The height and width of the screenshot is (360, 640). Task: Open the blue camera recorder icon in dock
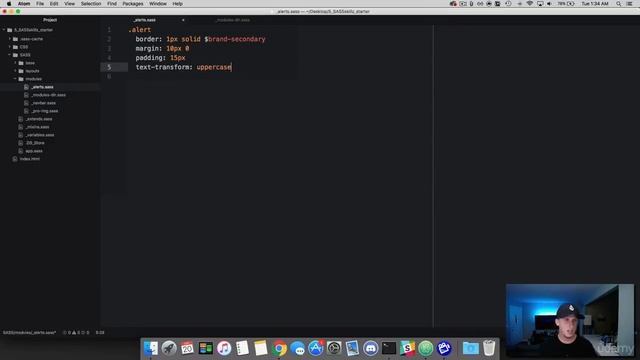tap(444, 348)
